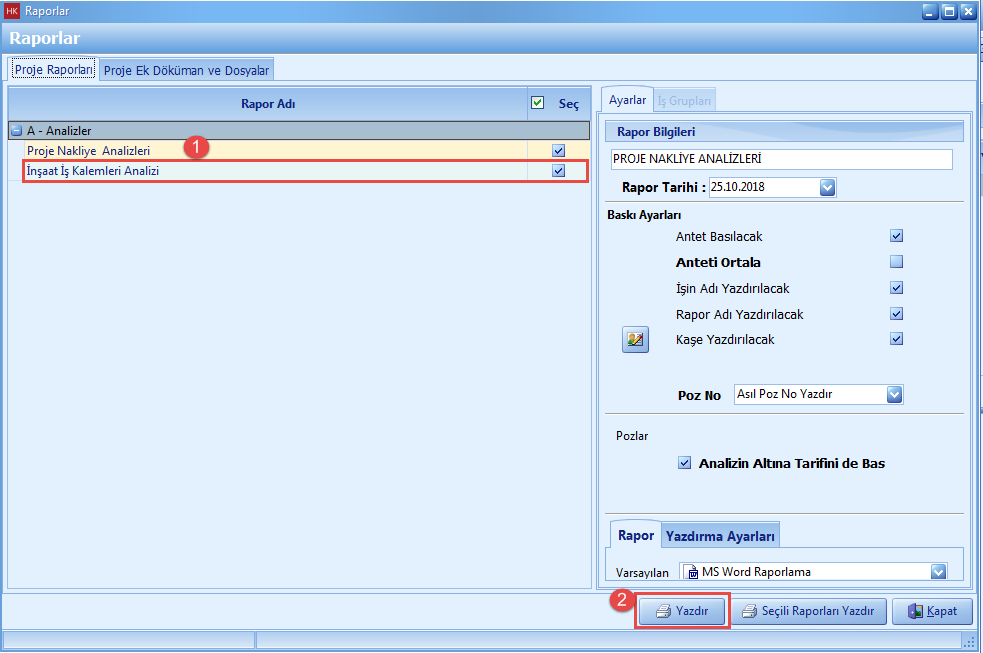Screen dimensions: 983x653
Task: Deselect the Proje Nakliye Analizleri report checkbox
Action: click(558, 151)
